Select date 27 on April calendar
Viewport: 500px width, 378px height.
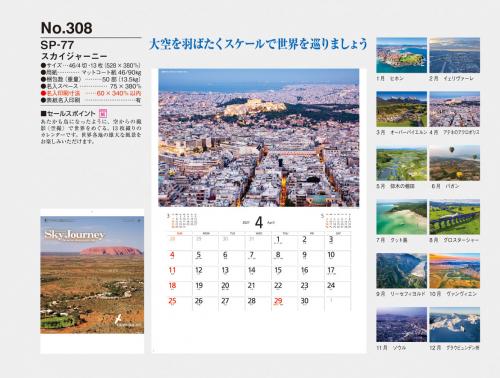click(x=225, y=301)
